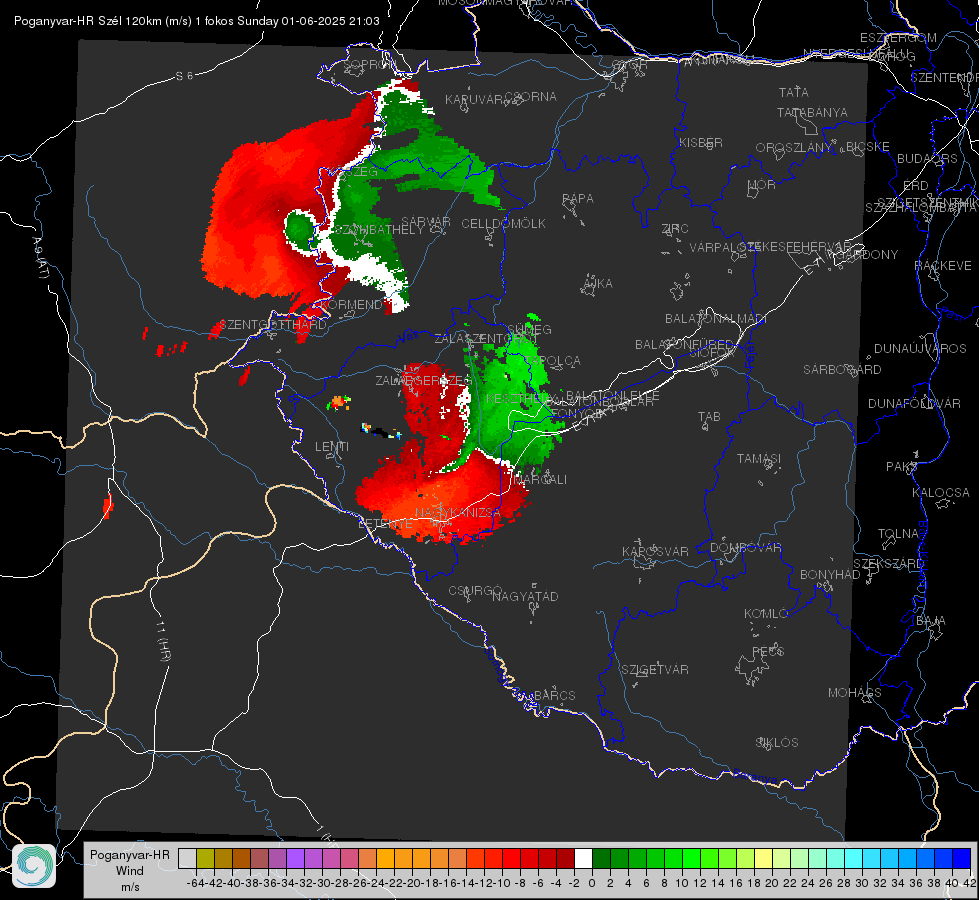Click the KOMLÓ label

pos(766,614)
